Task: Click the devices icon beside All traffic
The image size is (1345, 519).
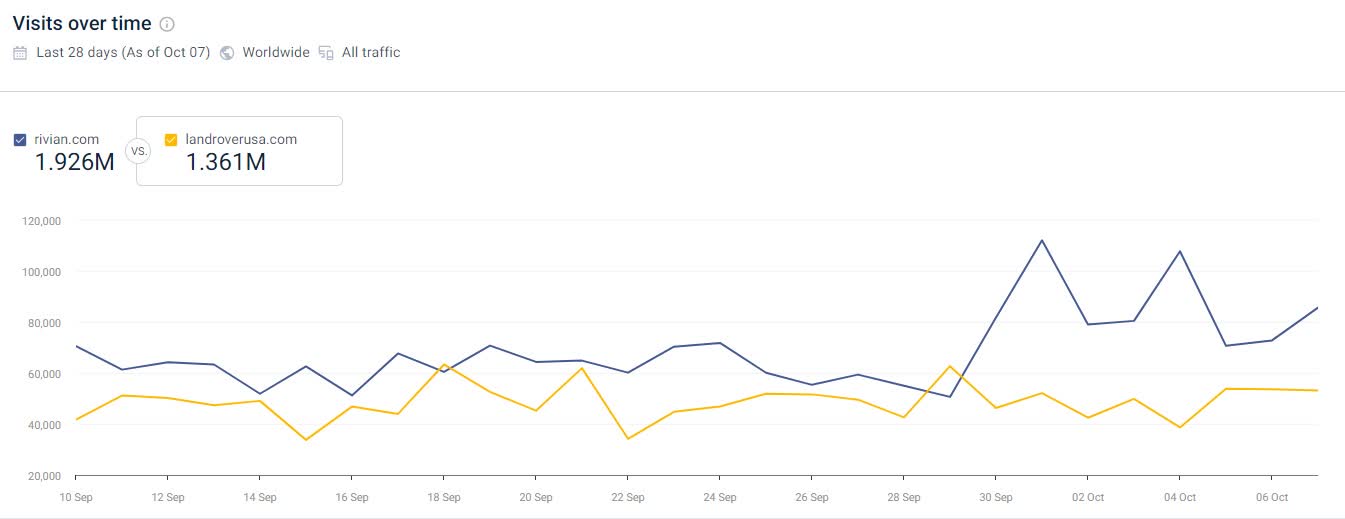Action: (326, 53)
